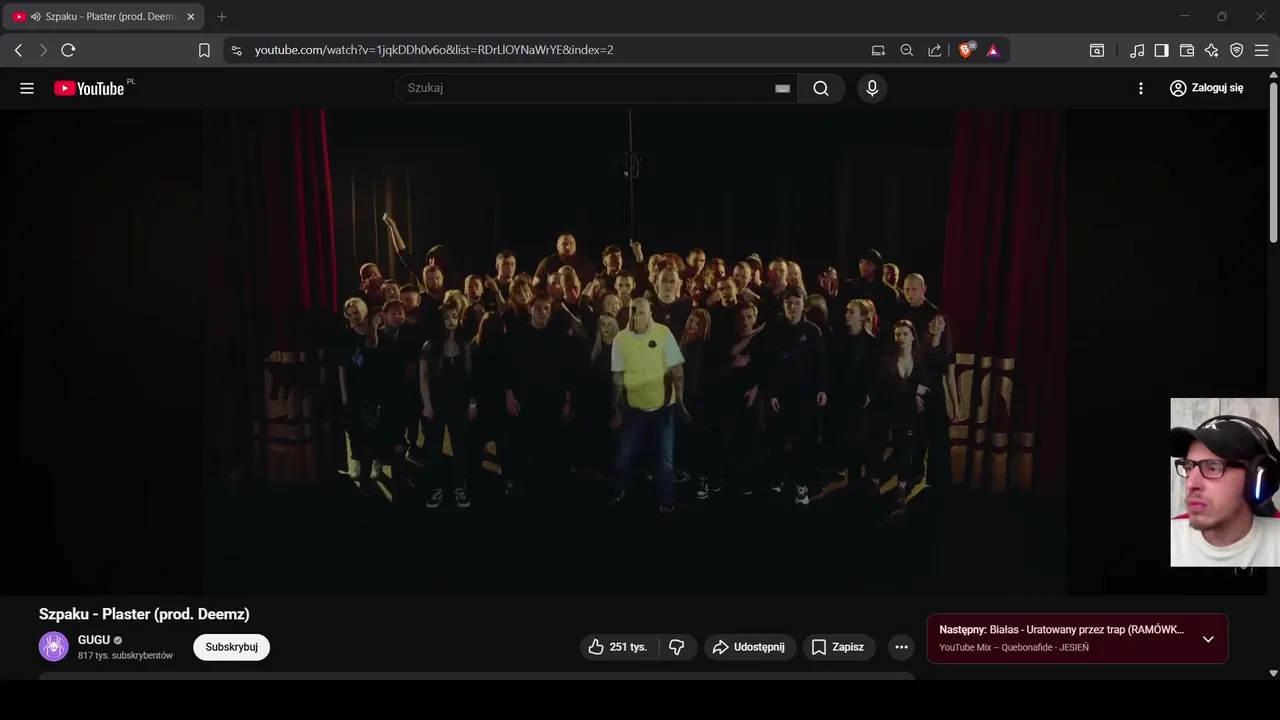Dislike the video with thumbs down

677,647
